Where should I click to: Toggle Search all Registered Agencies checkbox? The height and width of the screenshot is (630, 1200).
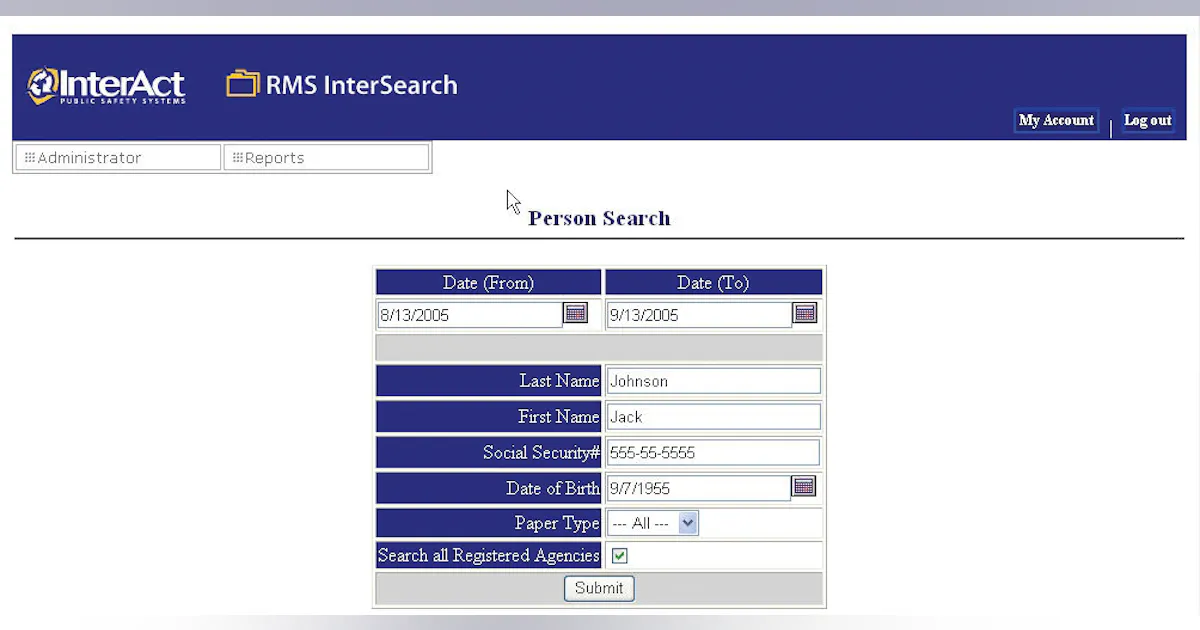tap(620, 555)
